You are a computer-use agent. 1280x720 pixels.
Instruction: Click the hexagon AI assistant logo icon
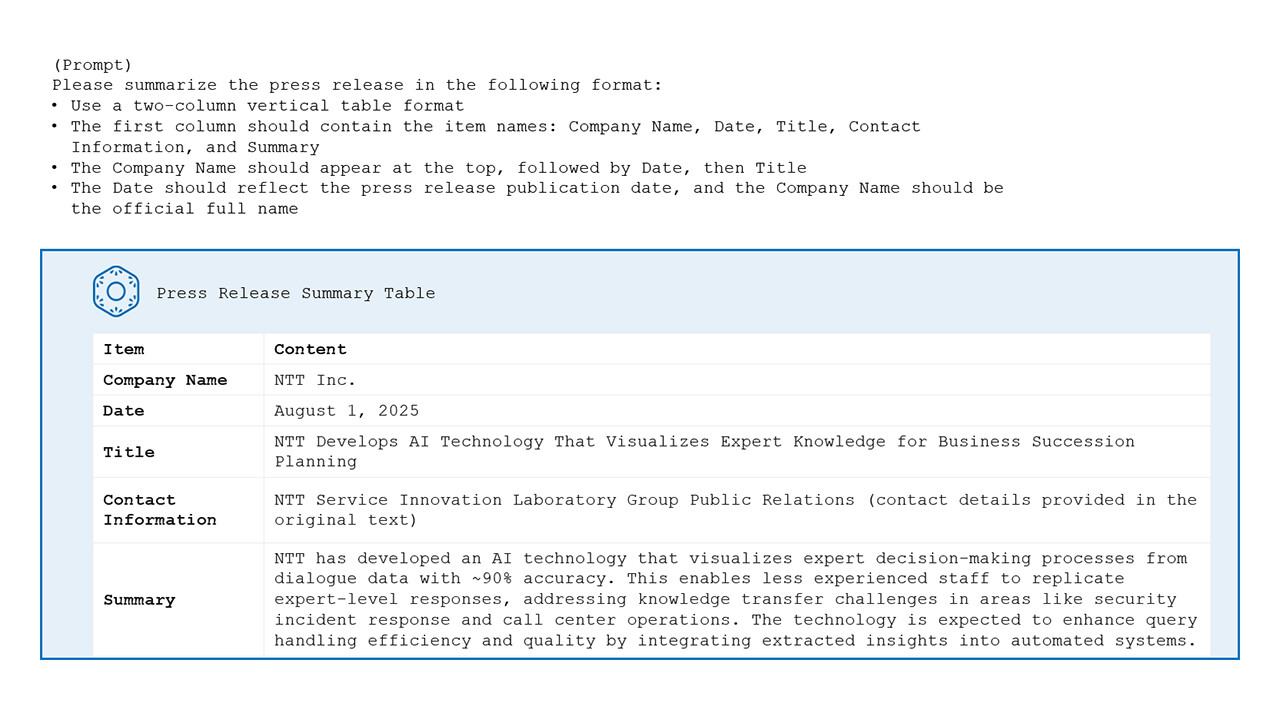point(116,291)
